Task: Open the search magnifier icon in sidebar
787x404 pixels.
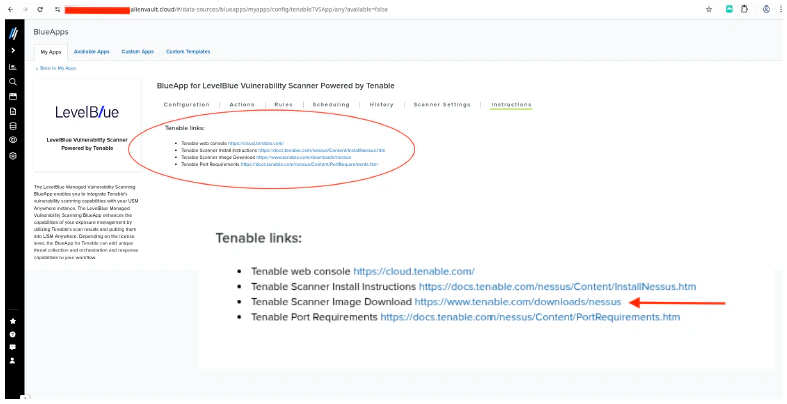Action: tap(13, 82)
